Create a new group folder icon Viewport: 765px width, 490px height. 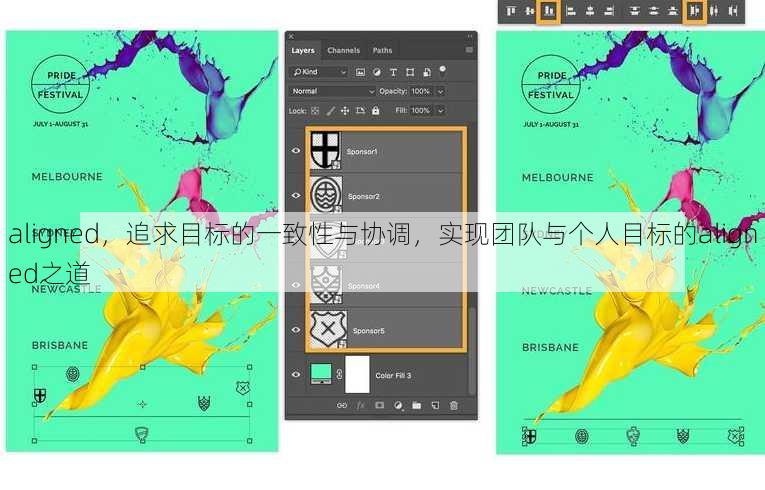pyautogui.click(x=416, y=406)
